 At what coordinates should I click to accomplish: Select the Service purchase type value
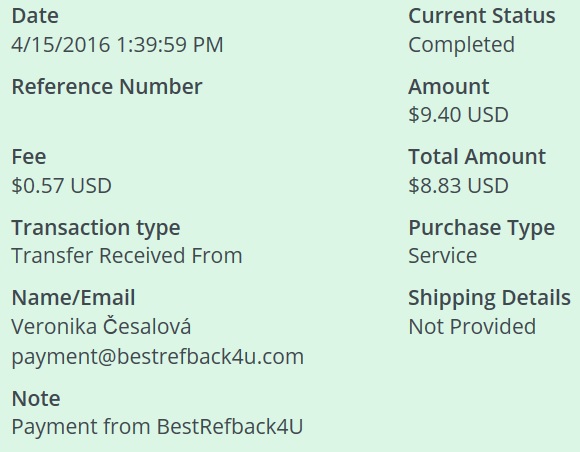coord(443,256)
